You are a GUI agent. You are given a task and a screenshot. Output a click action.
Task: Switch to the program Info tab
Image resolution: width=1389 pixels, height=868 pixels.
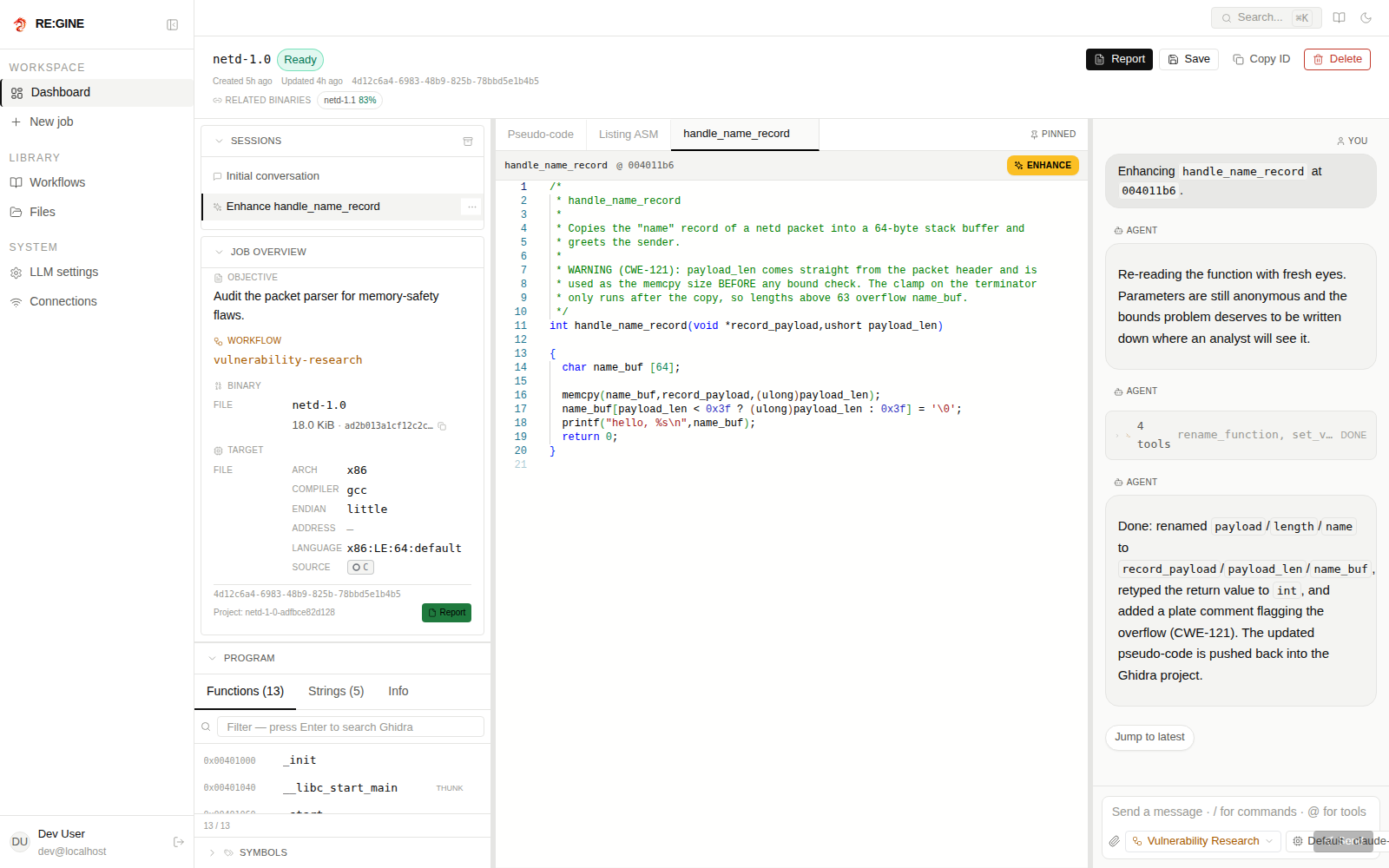pos(398,691)
